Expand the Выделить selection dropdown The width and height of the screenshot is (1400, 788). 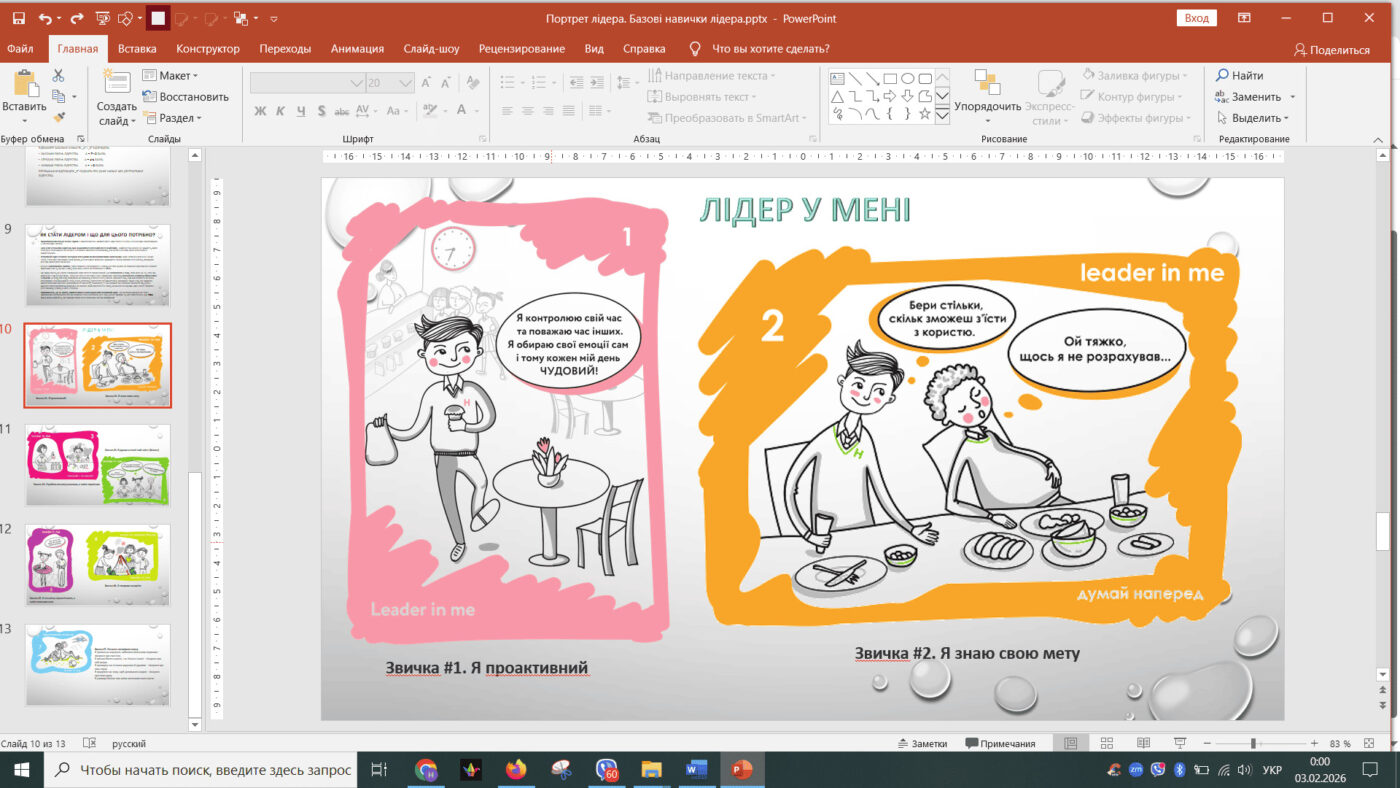(x=1256, y=118)
